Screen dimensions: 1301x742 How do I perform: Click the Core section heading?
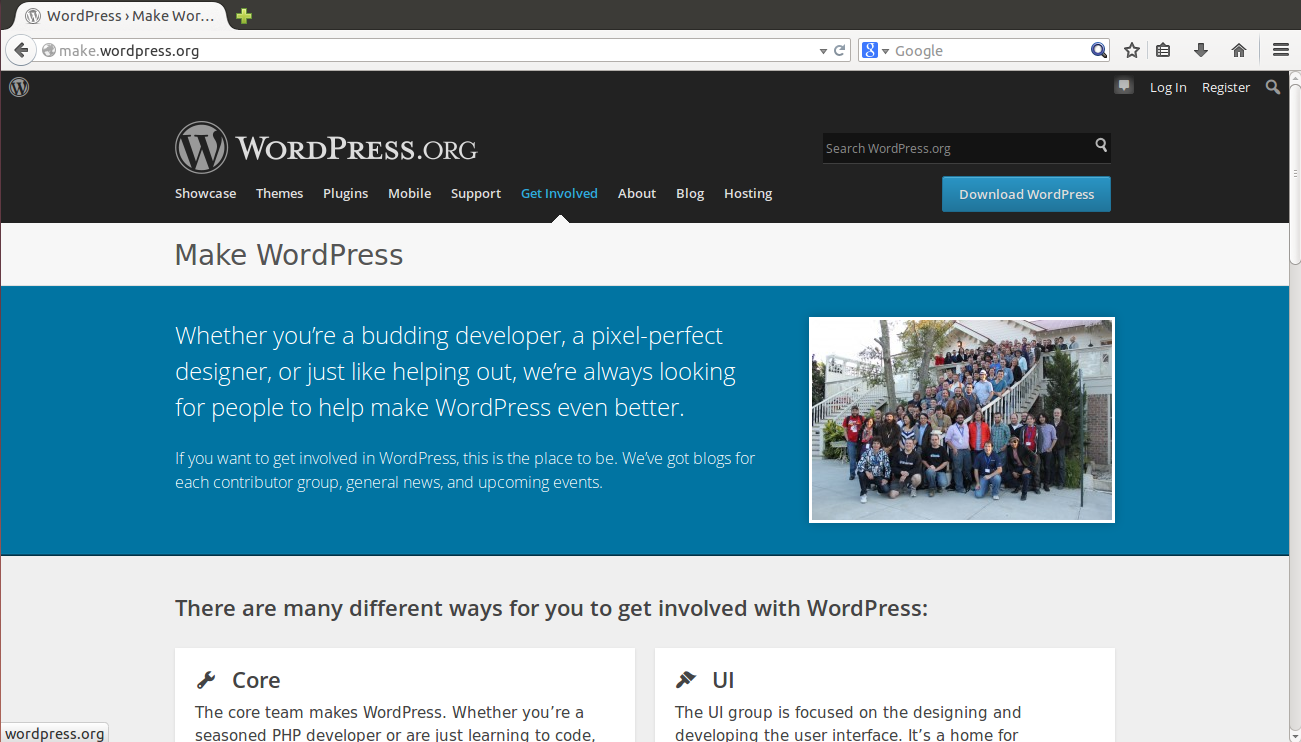click(256, 680)
